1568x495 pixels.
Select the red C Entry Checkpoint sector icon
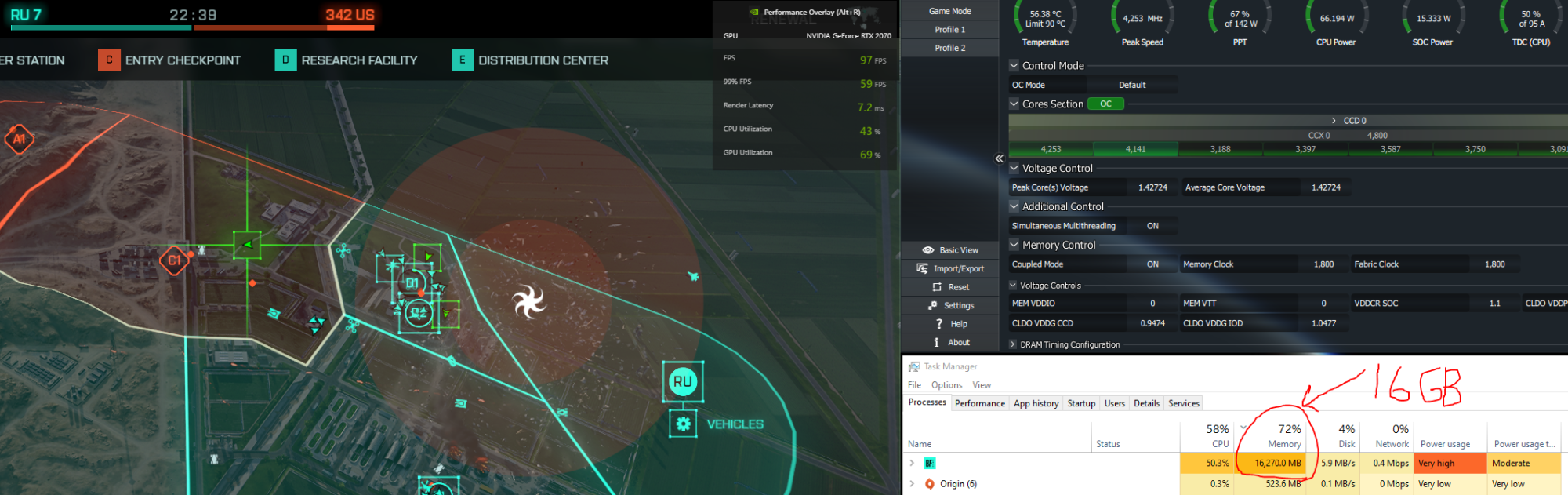click(109, 60)
